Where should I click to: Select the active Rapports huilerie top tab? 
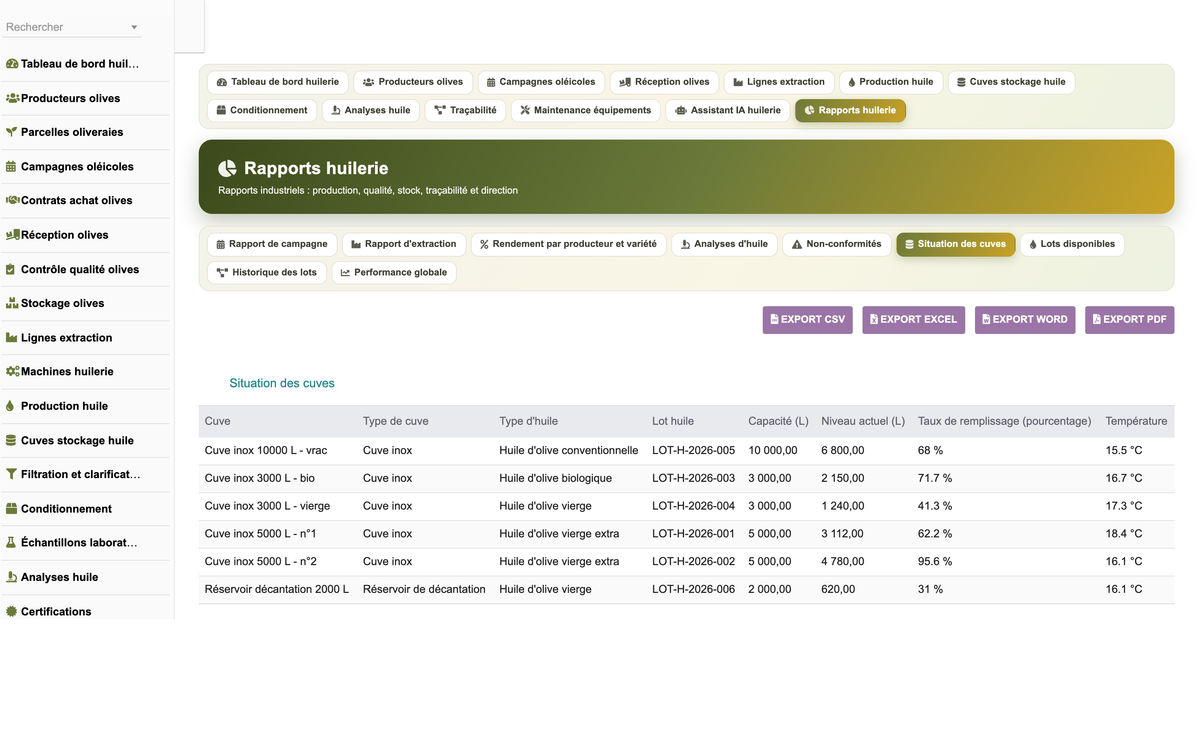[851, 110]
